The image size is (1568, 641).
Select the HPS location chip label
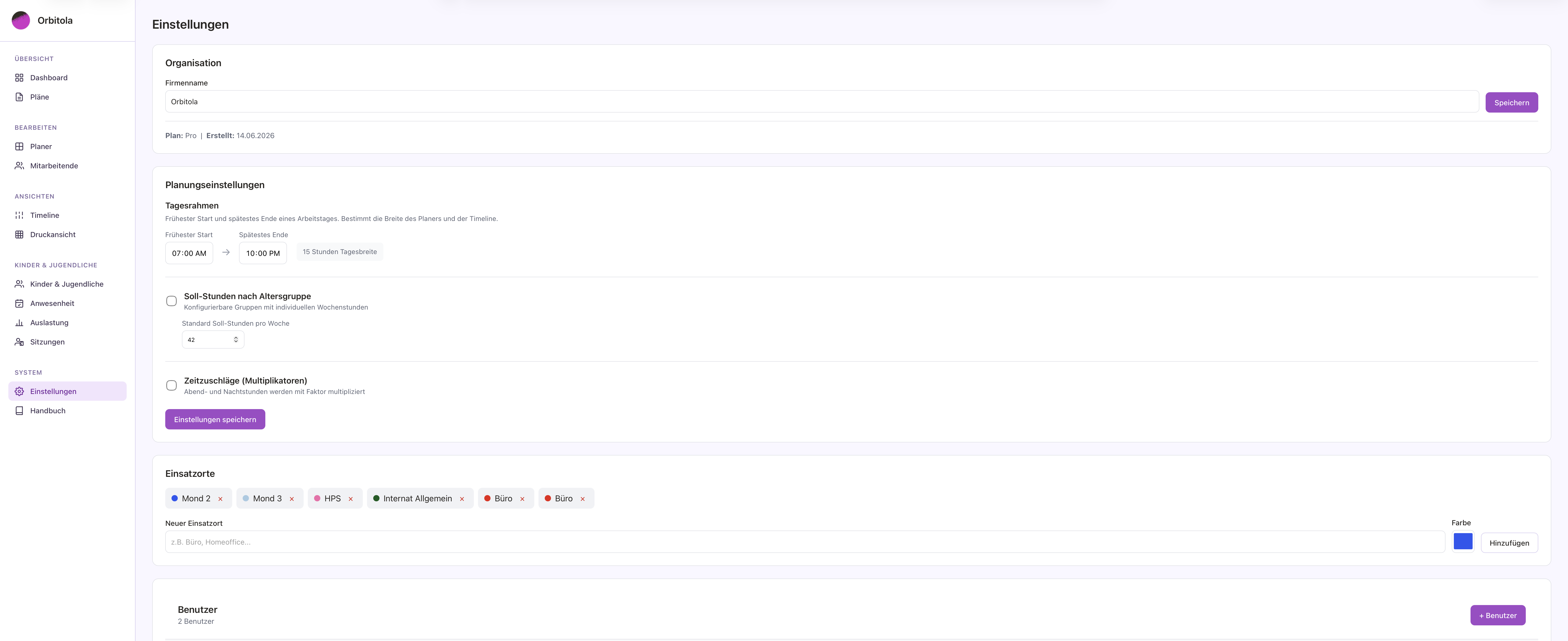point(332,498)
